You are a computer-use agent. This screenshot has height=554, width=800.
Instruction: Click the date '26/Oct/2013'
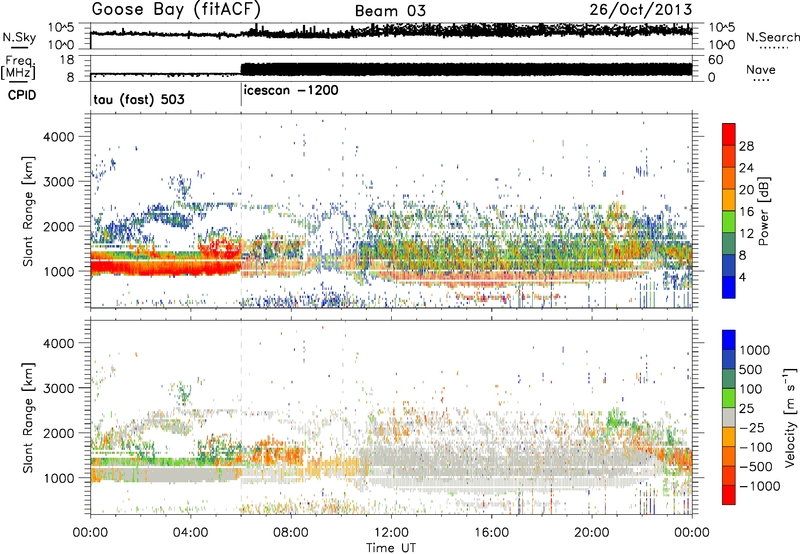point(641,9)
